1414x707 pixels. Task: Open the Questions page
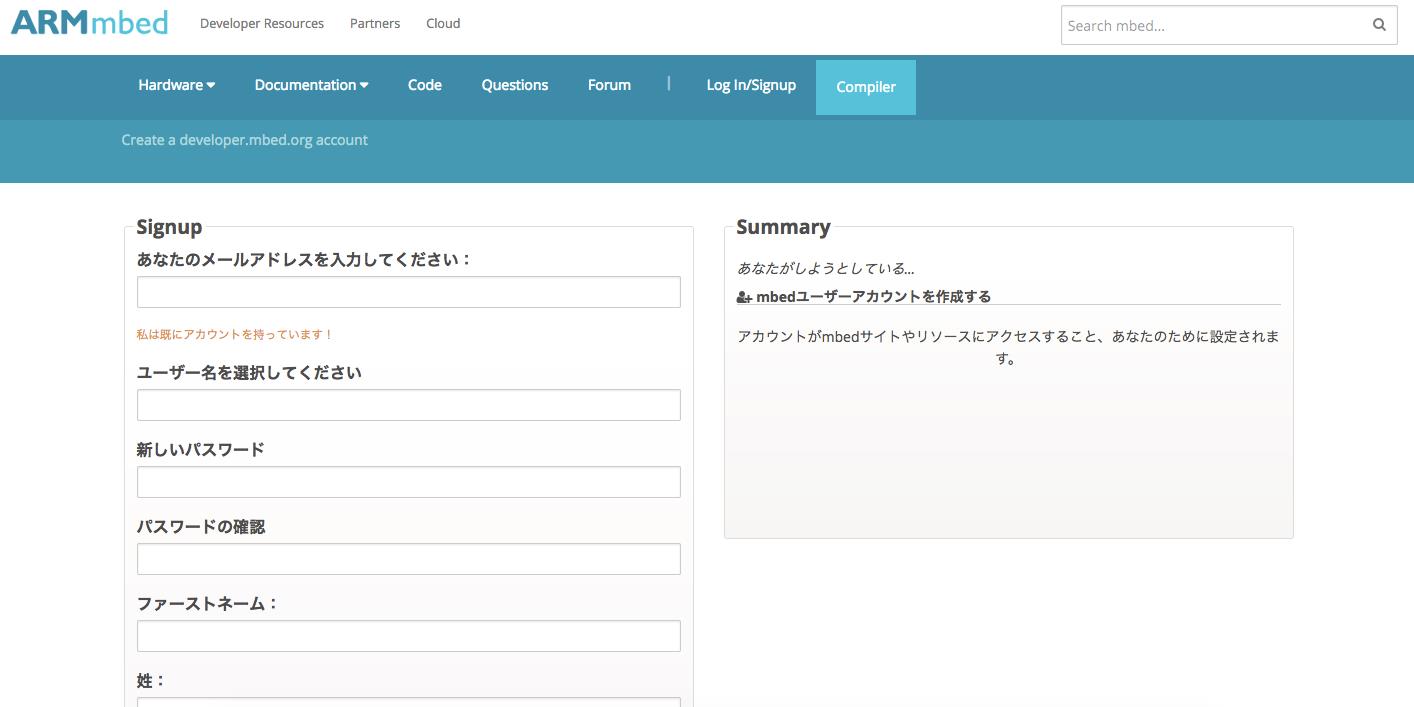515,85
